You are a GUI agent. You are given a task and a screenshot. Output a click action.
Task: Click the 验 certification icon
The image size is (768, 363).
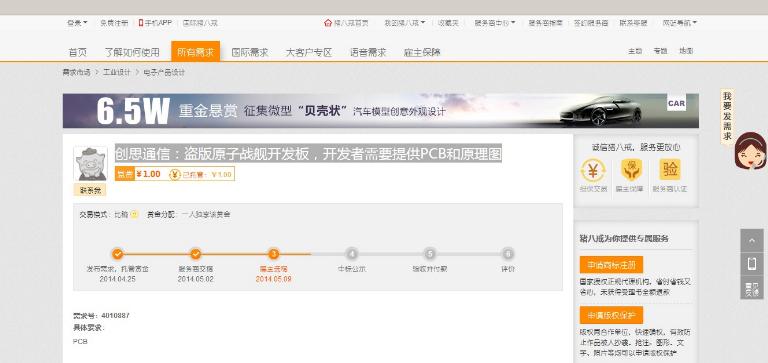670,169
